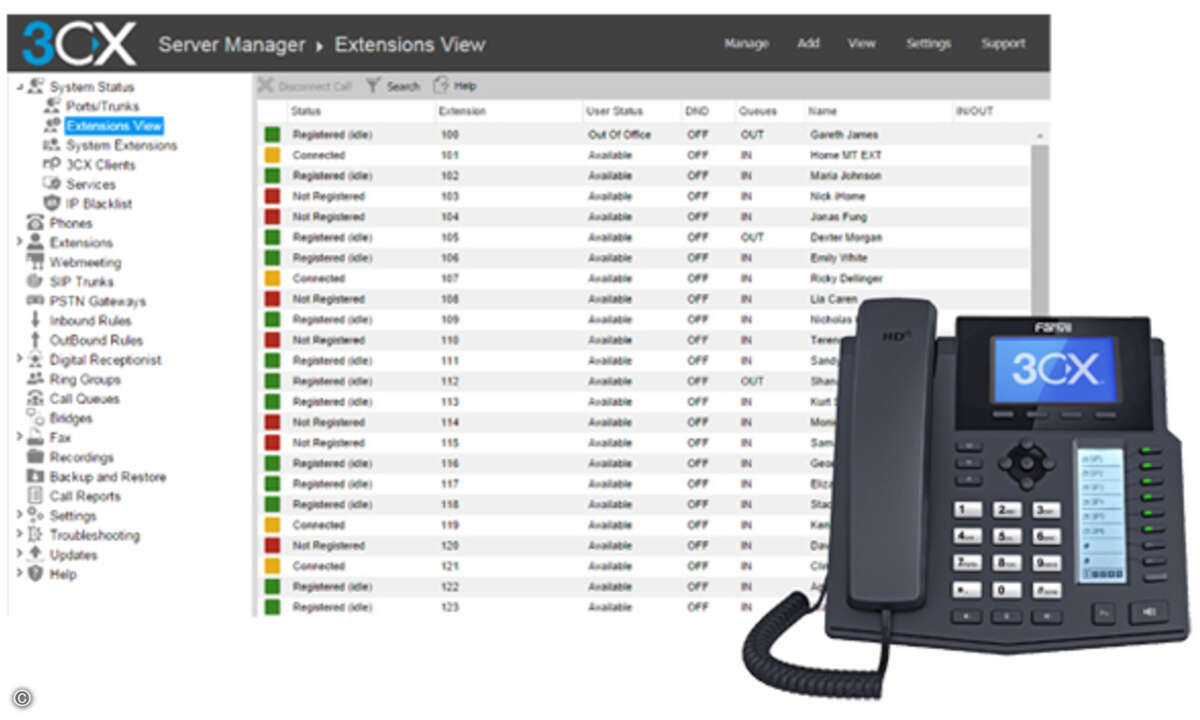The image size is (1200, 720).
Task: Sort by the Status column header
Action: click(306, 111)
